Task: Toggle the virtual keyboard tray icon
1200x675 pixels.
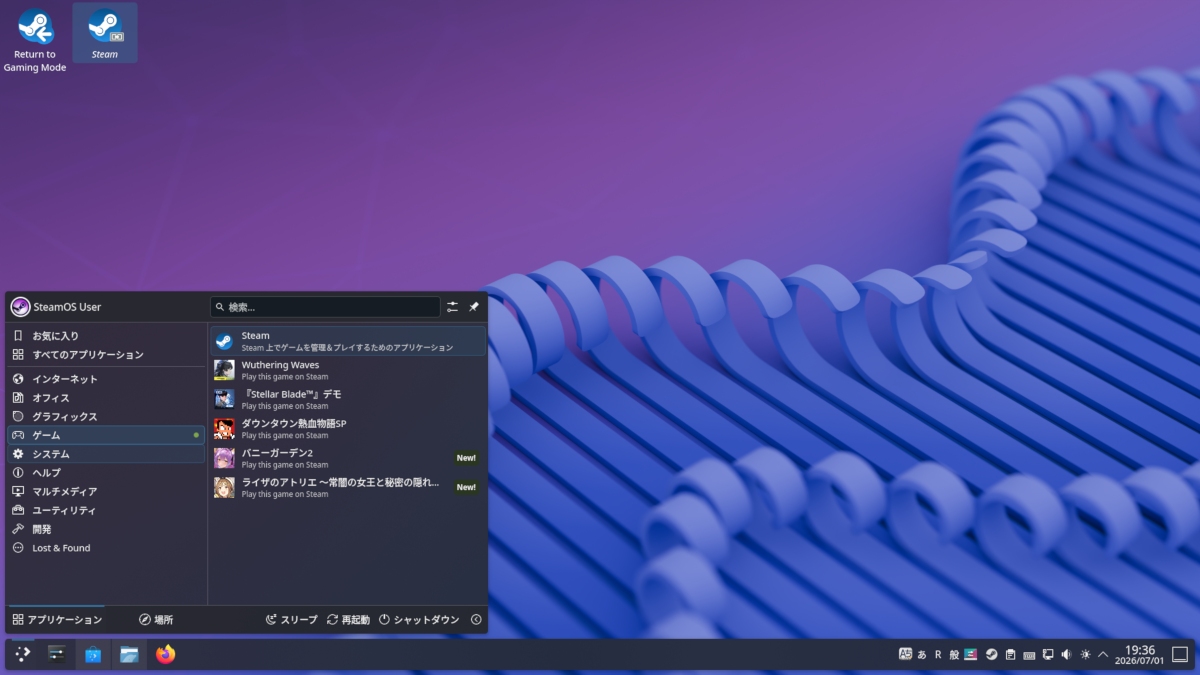Action: point(1029,654)
